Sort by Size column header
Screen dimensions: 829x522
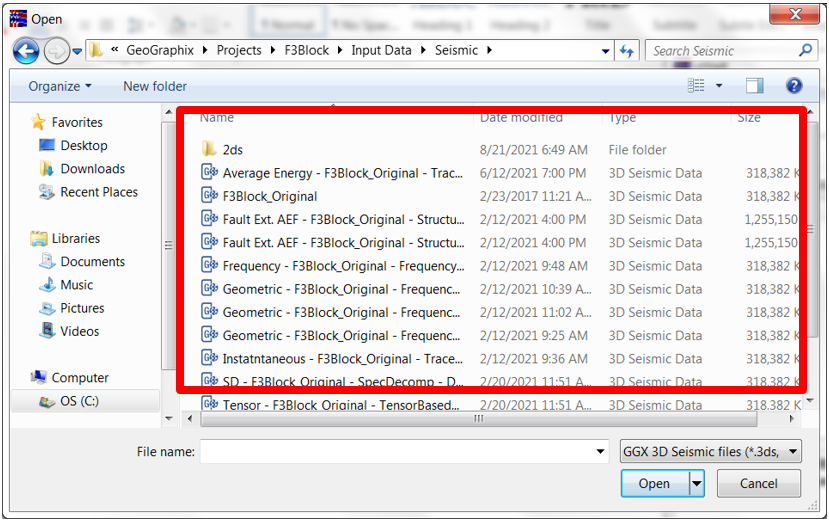749,117
